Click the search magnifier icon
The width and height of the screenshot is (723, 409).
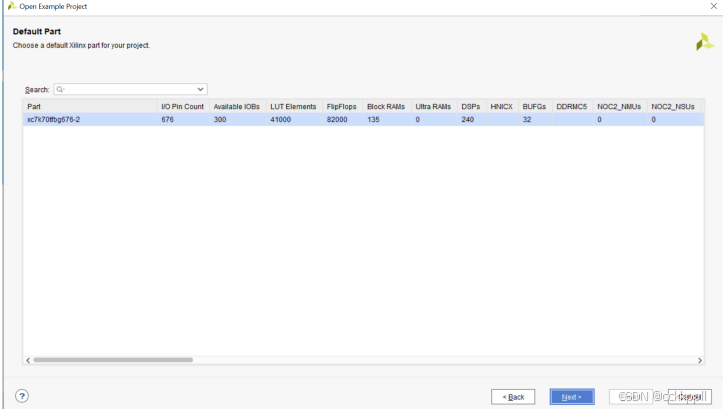click(x=60, y=89)
